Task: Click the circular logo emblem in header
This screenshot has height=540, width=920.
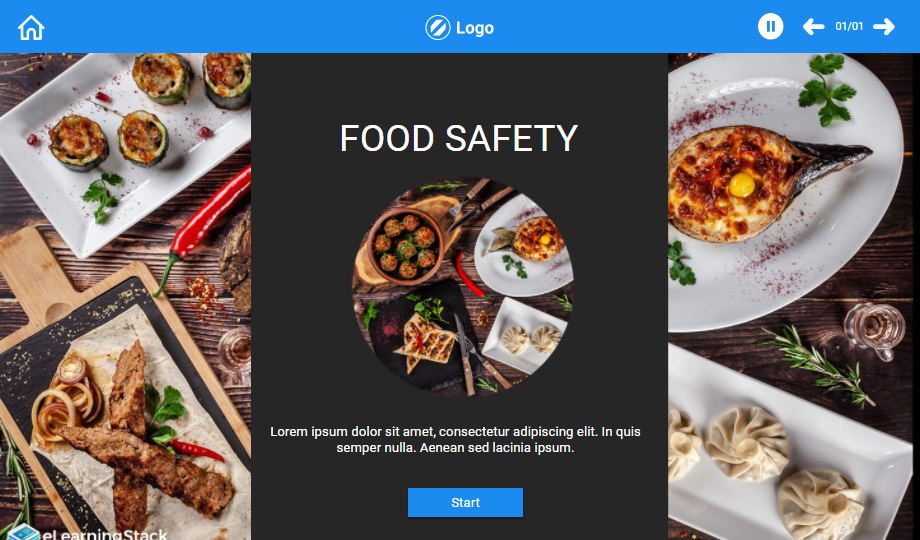Action: point(438,28)
